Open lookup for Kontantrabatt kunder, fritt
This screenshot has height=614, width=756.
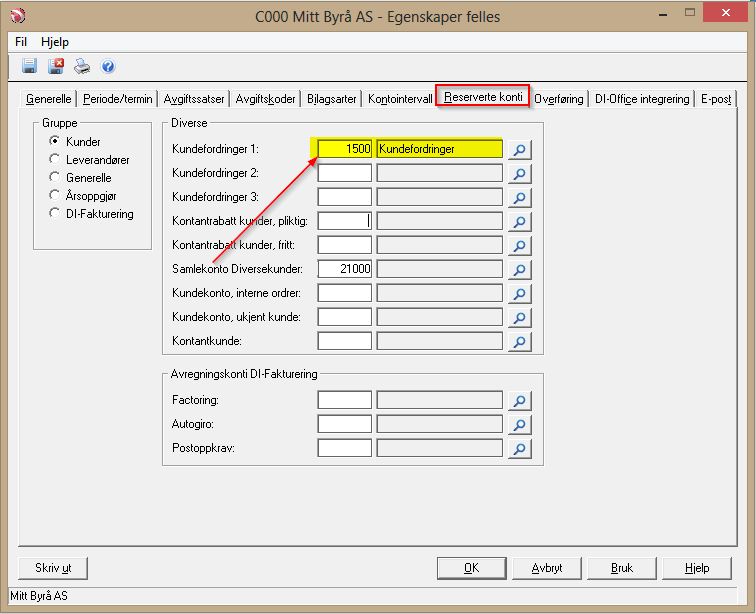[x=520, y=246]
